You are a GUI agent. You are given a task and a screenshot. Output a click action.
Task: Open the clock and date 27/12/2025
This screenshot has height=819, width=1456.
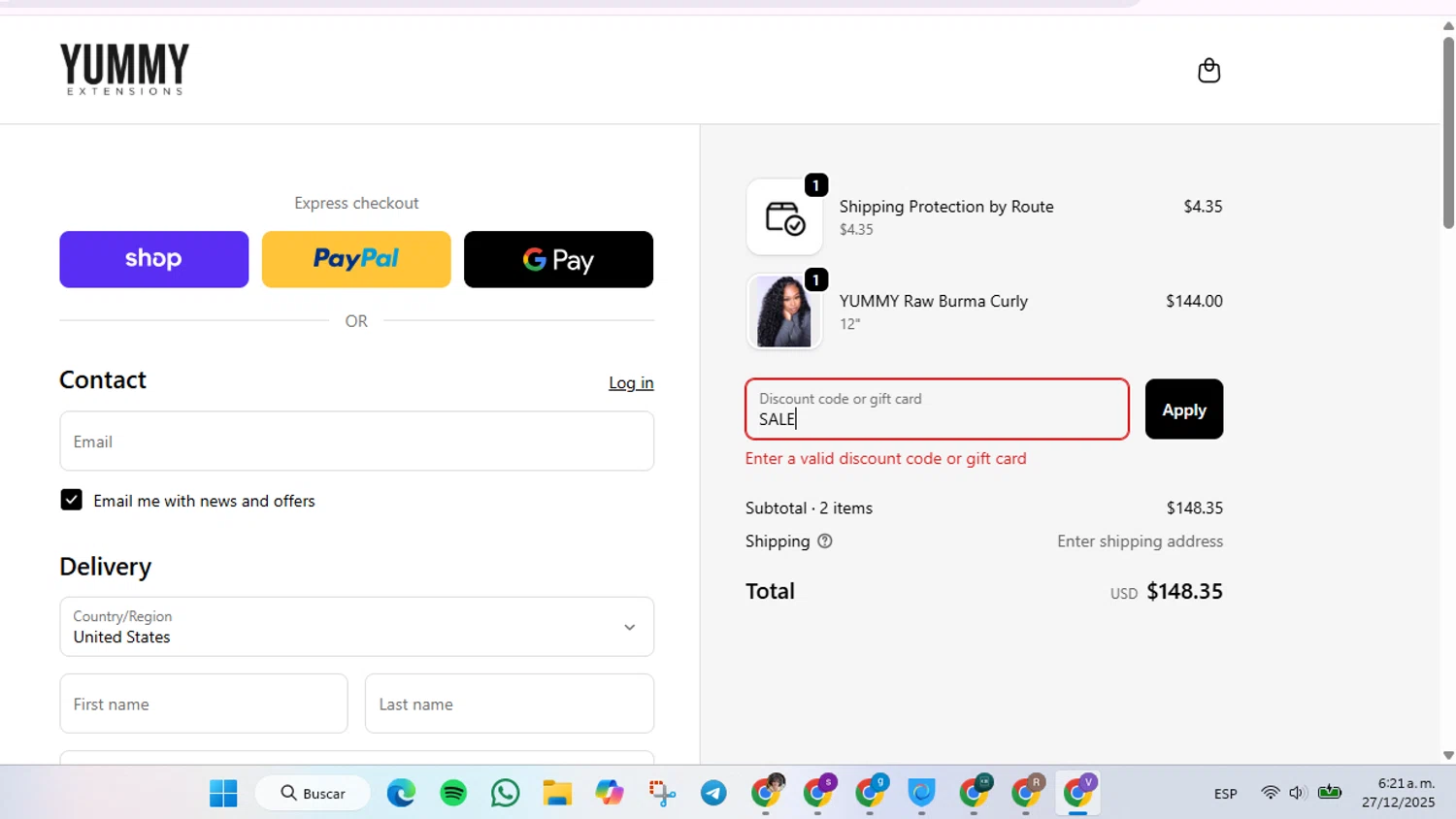tap(1398, 793)
